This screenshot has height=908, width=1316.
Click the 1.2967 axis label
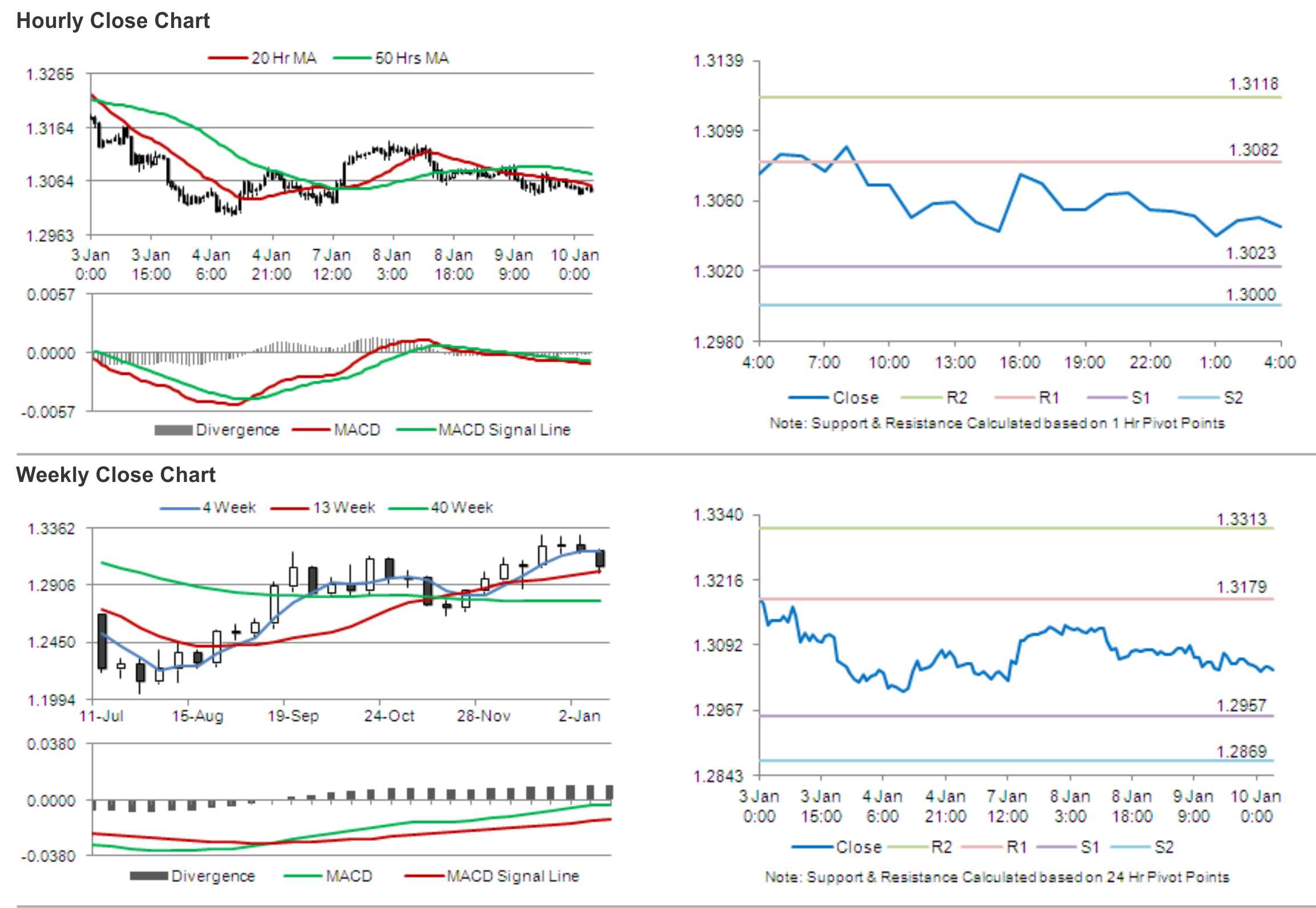718,711
